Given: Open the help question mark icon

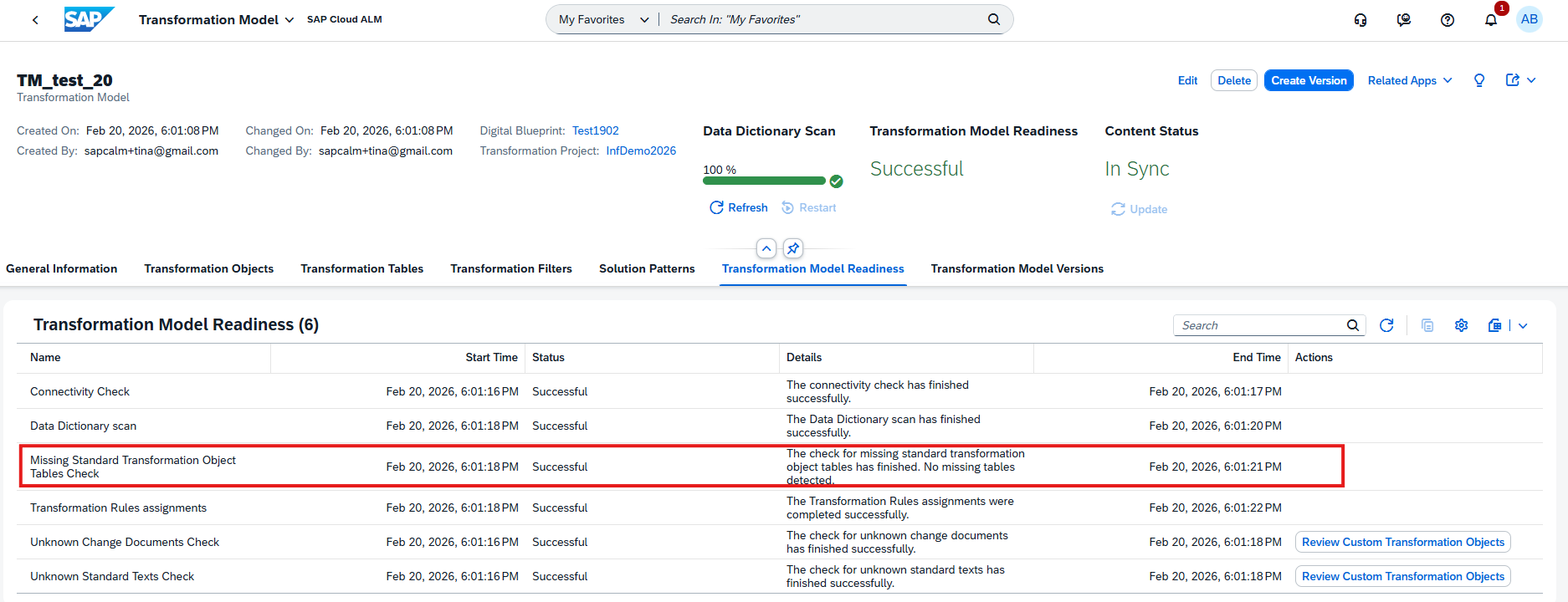Looking at the screenshot, I should coord(1448,20).
